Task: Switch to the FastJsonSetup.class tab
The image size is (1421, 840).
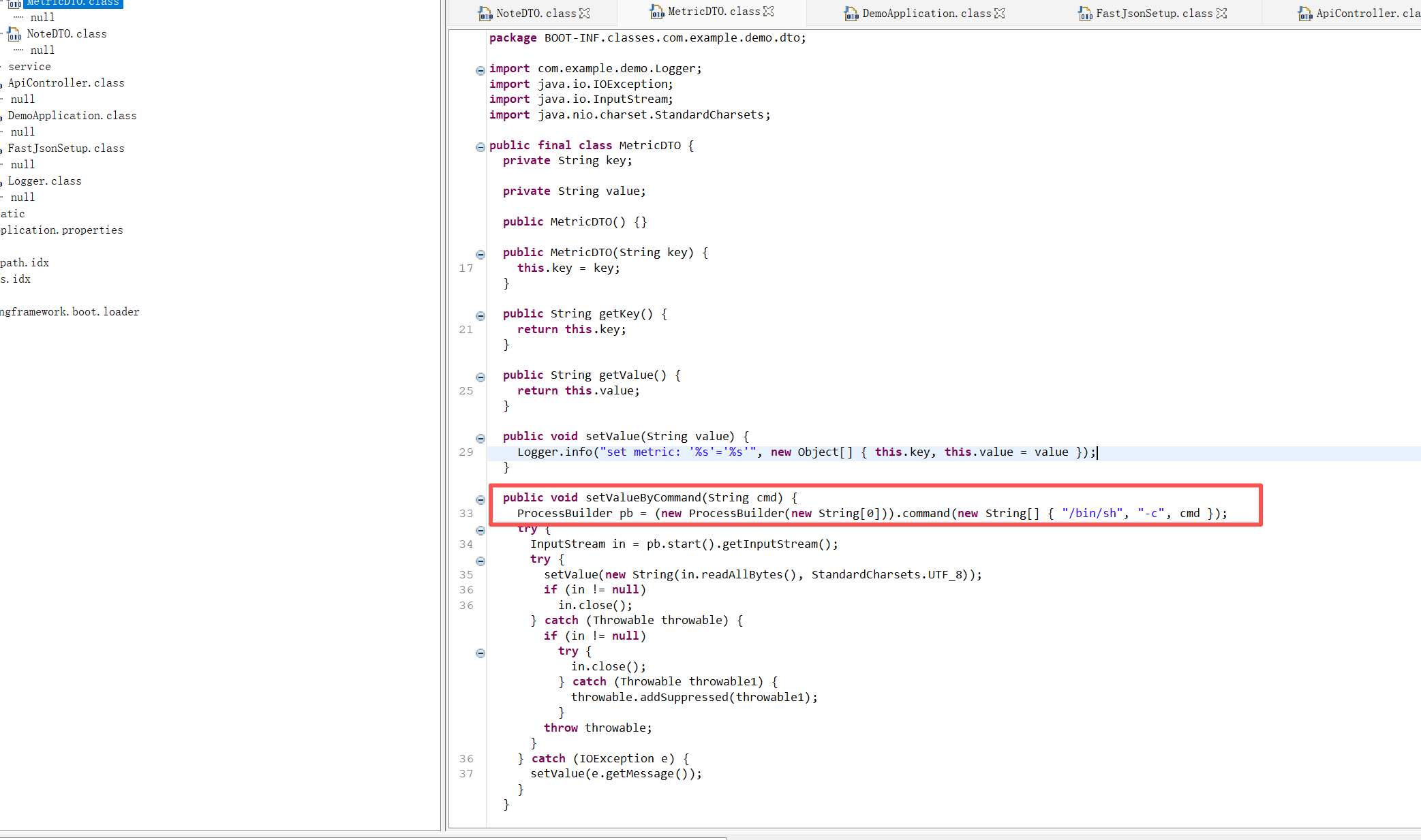Action: click(1154, 13)
